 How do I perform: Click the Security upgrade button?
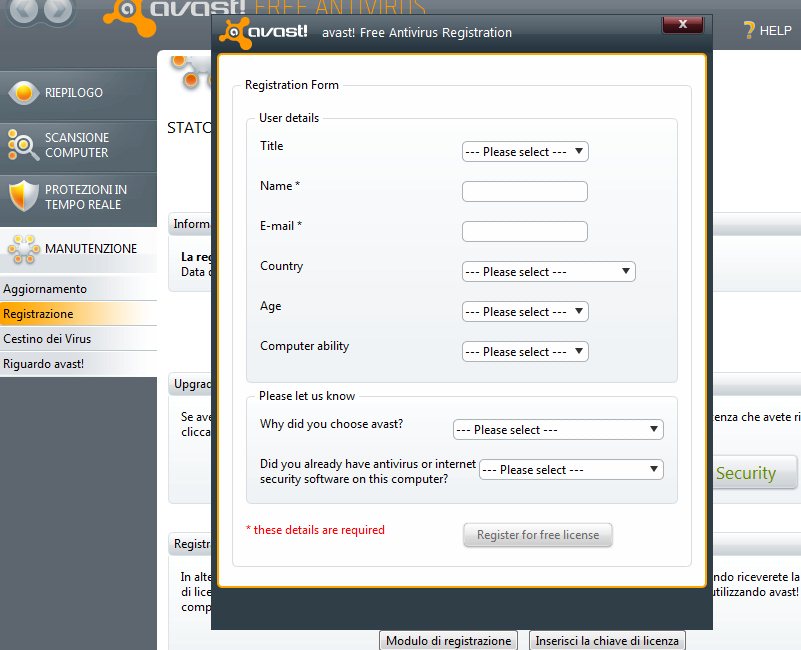pos(755,473)
